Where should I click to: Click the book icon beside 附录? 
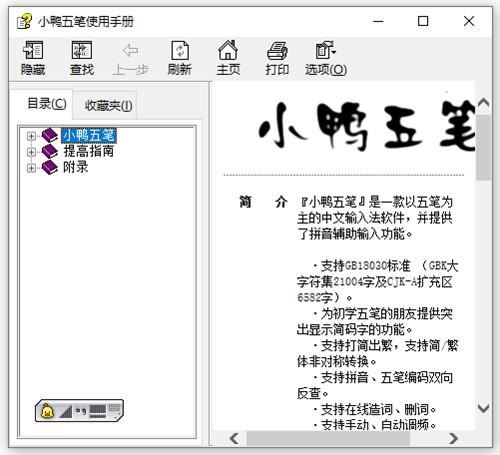click(x=50, y=167)
